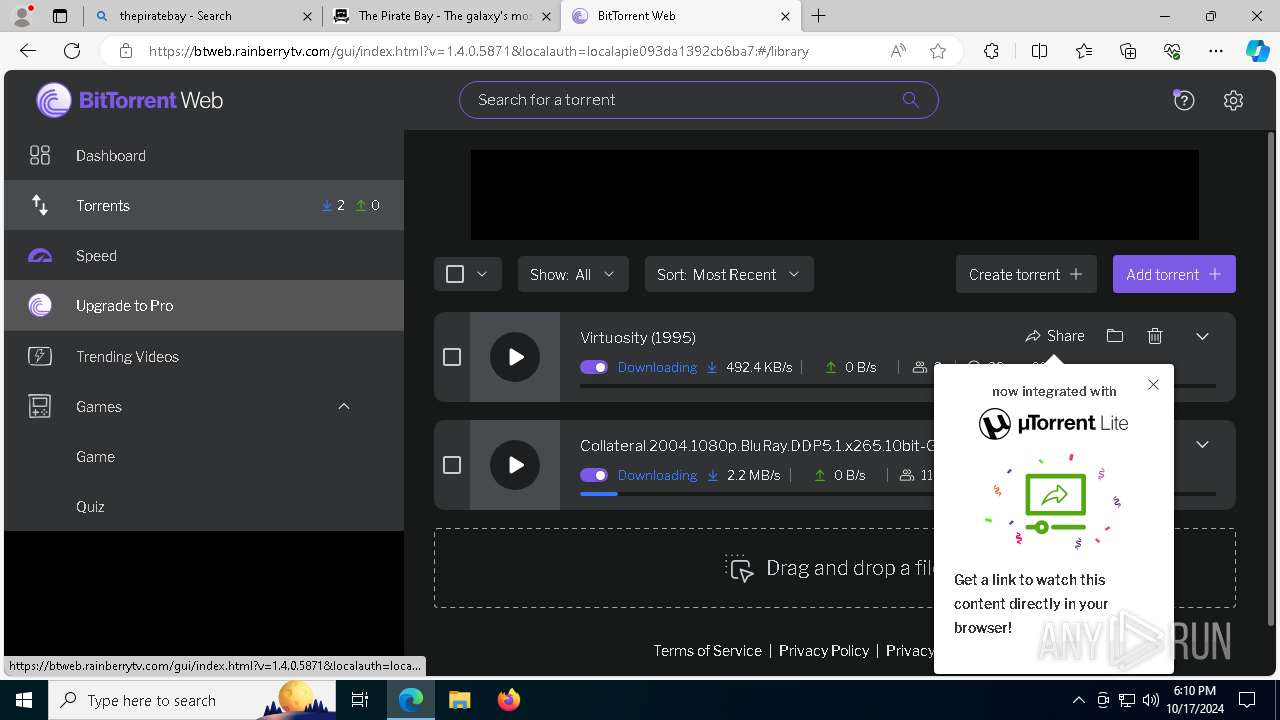Open Edge profile icon
The image size is (1280, 720).
[x=22, y=16]
